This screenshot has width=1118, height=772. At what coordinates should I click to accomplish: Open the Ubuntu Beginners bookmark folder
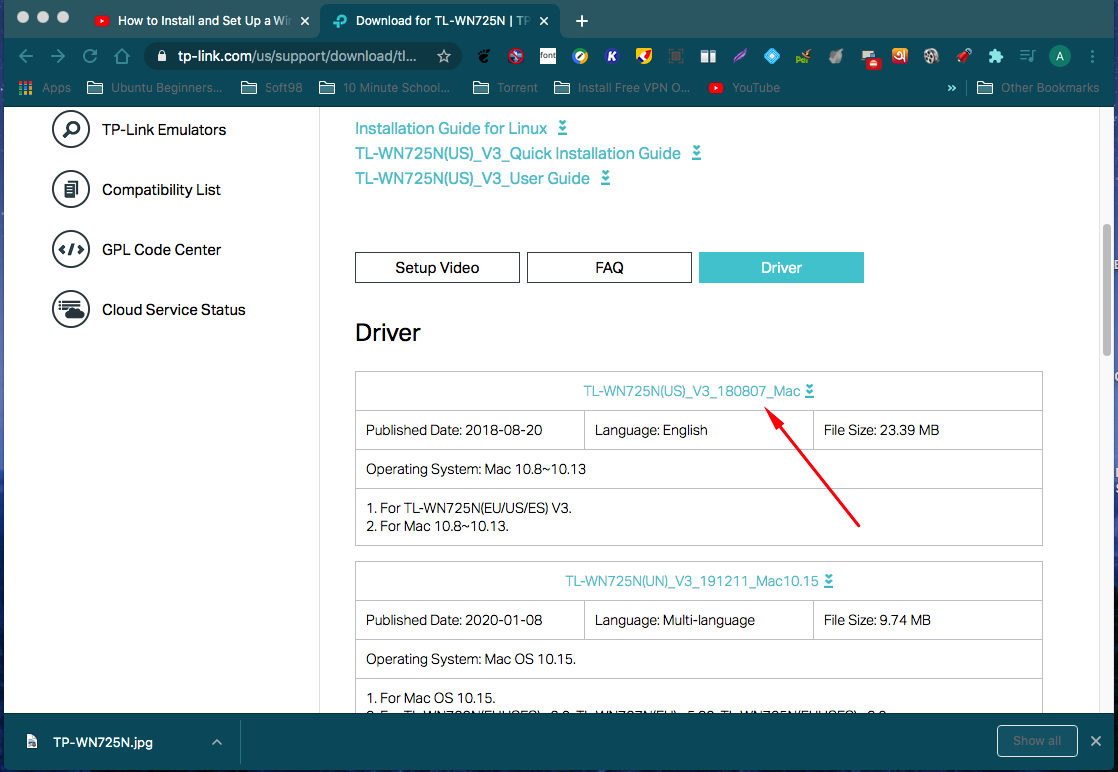tap(154, 88)
